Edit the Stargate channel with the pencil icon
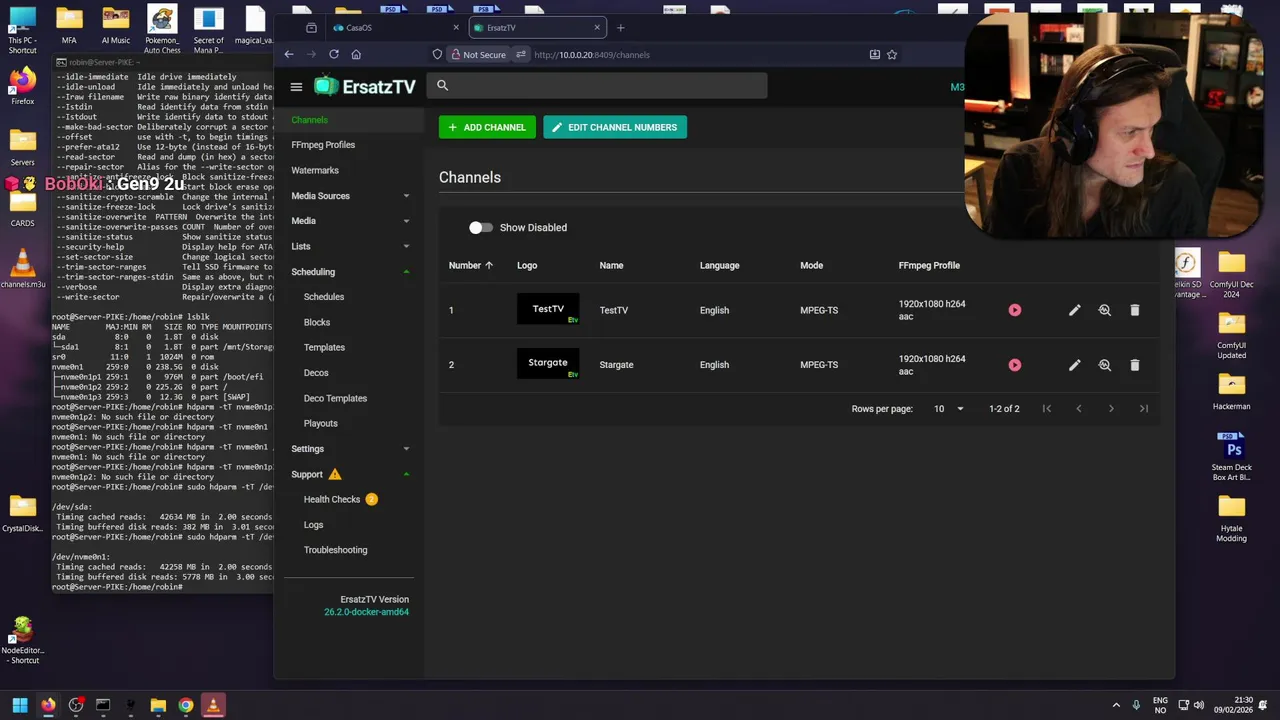This screenshot has height=720, width=1280. point(1074,365)
